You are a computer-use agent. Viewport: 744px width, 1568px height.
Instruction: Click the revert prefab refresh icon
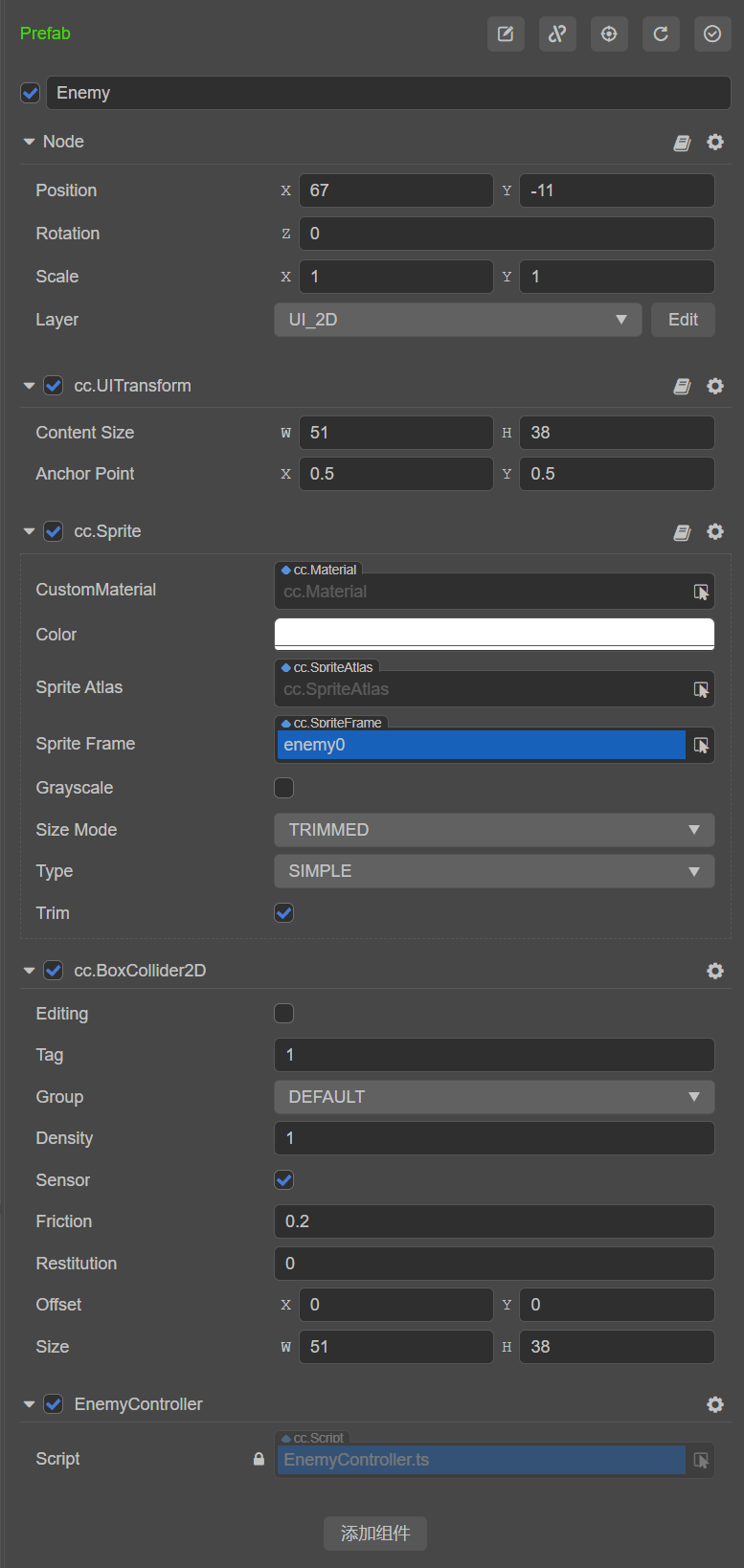(661, 34)
